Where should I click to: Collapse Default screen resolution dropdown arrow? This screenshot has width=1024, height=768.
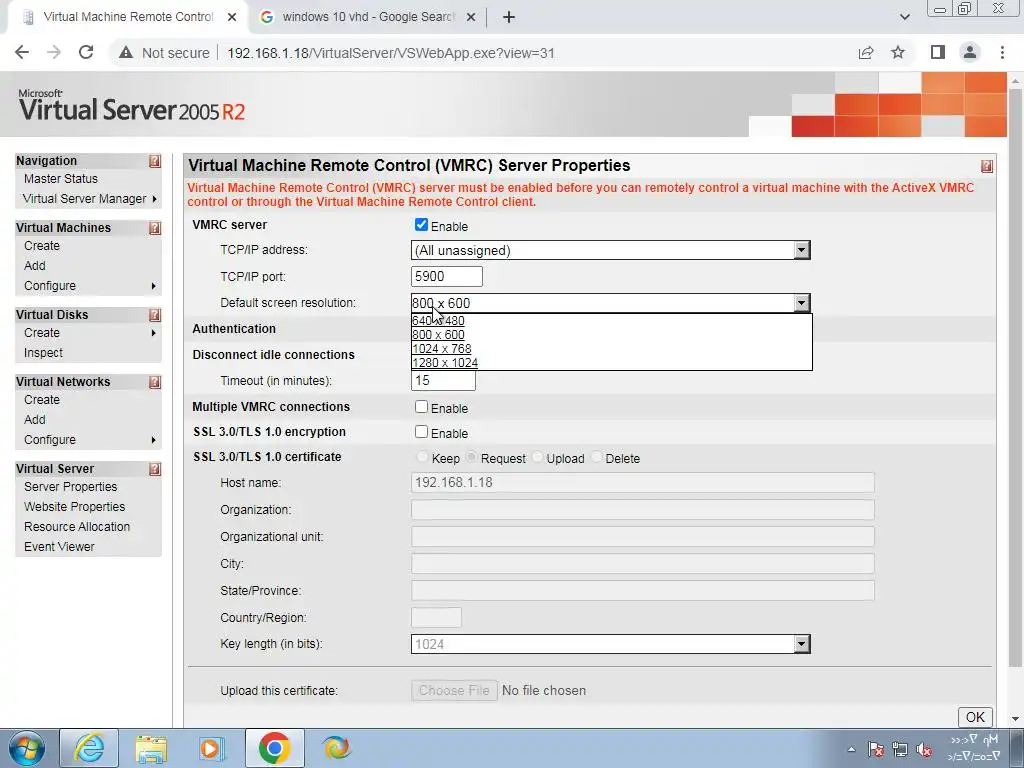point(801,303)
